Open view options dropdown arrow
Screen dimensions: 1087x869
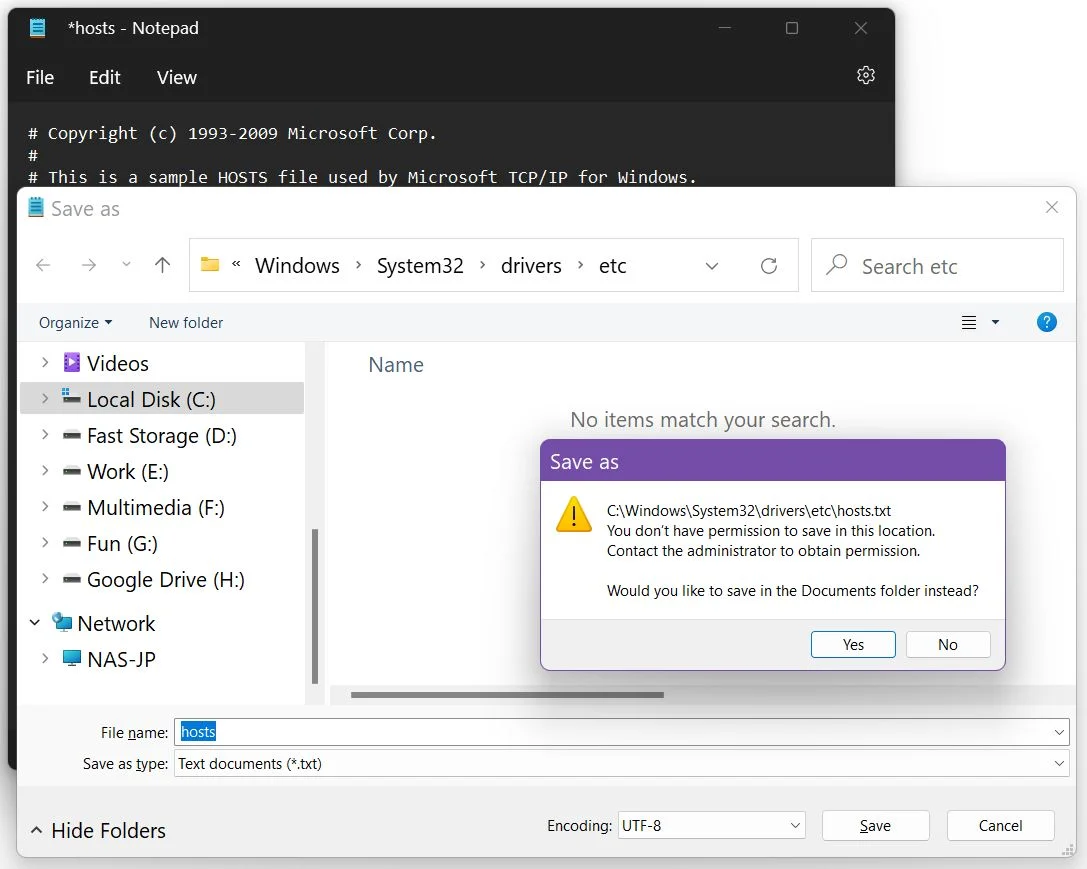(x=995, y=322)
